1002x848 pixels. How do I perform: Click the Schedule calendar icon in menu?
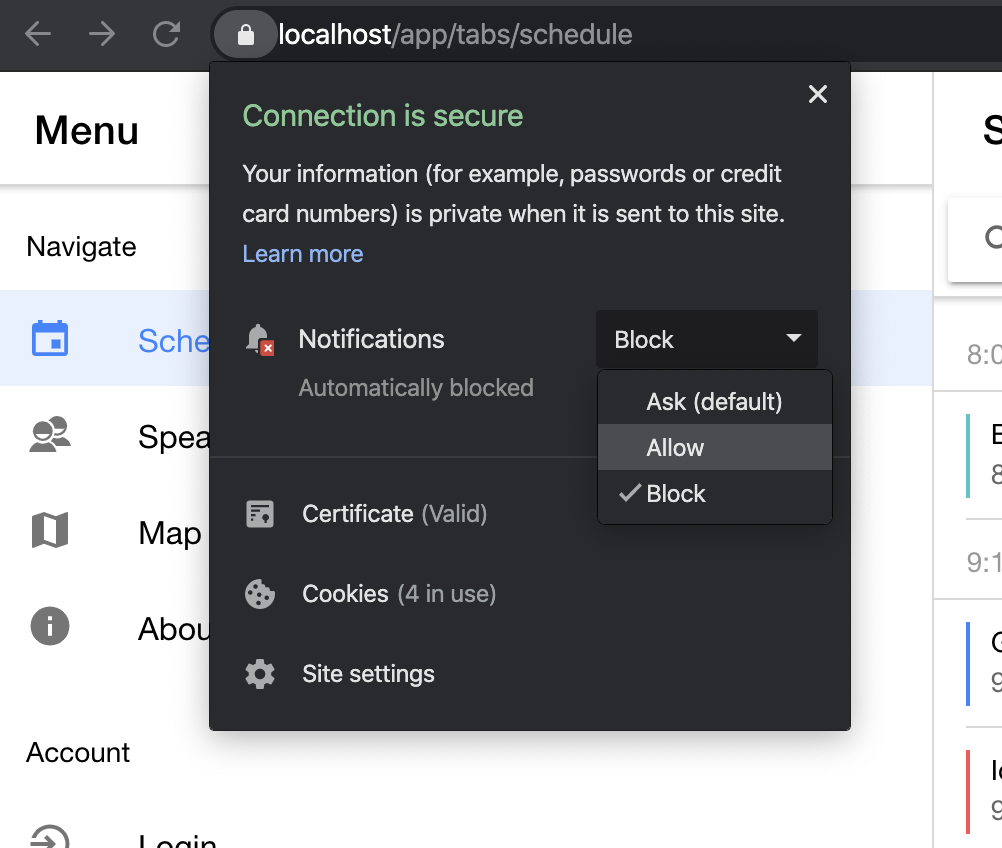click(50, 338)
